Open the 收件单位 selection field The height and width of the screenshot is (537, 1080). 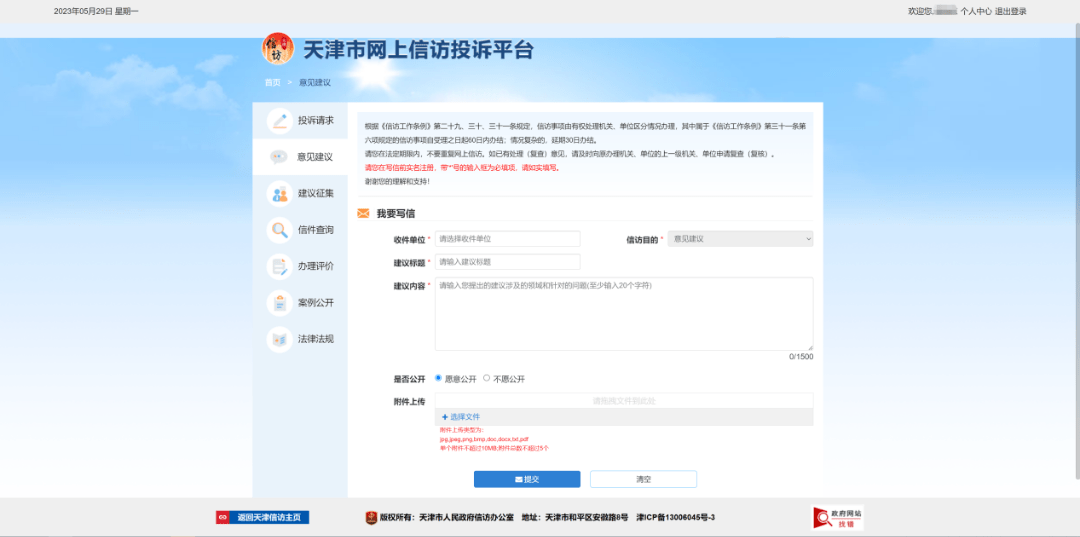[507, 239]
